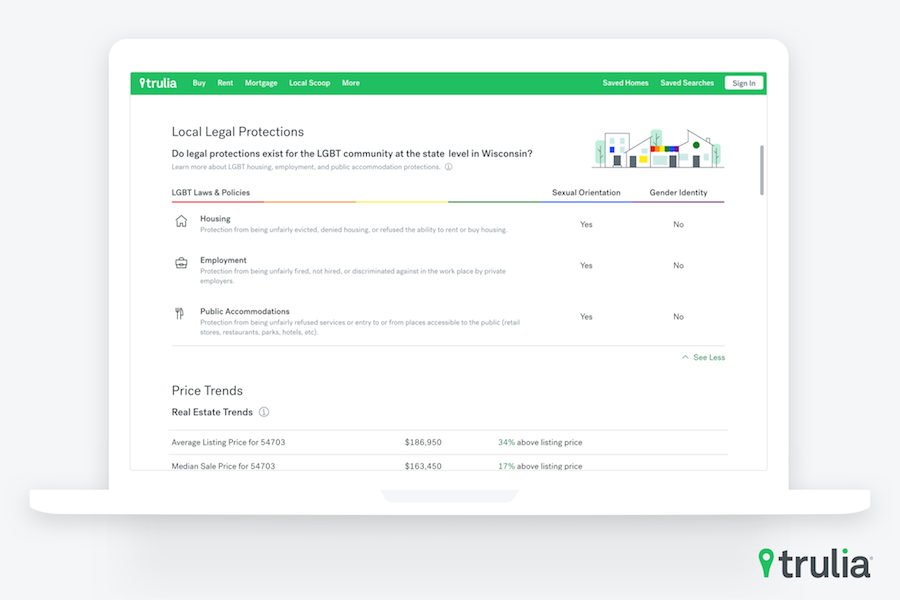Open the Mortgage menu
900x600 pixels.
pyautogui.click(x=261, y=83)
